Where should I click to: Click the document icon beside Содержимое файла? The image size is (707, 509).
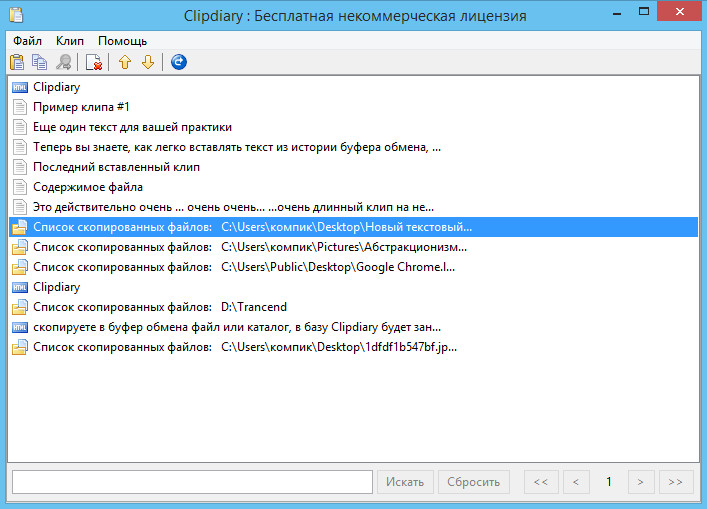(x=19, y=187)
